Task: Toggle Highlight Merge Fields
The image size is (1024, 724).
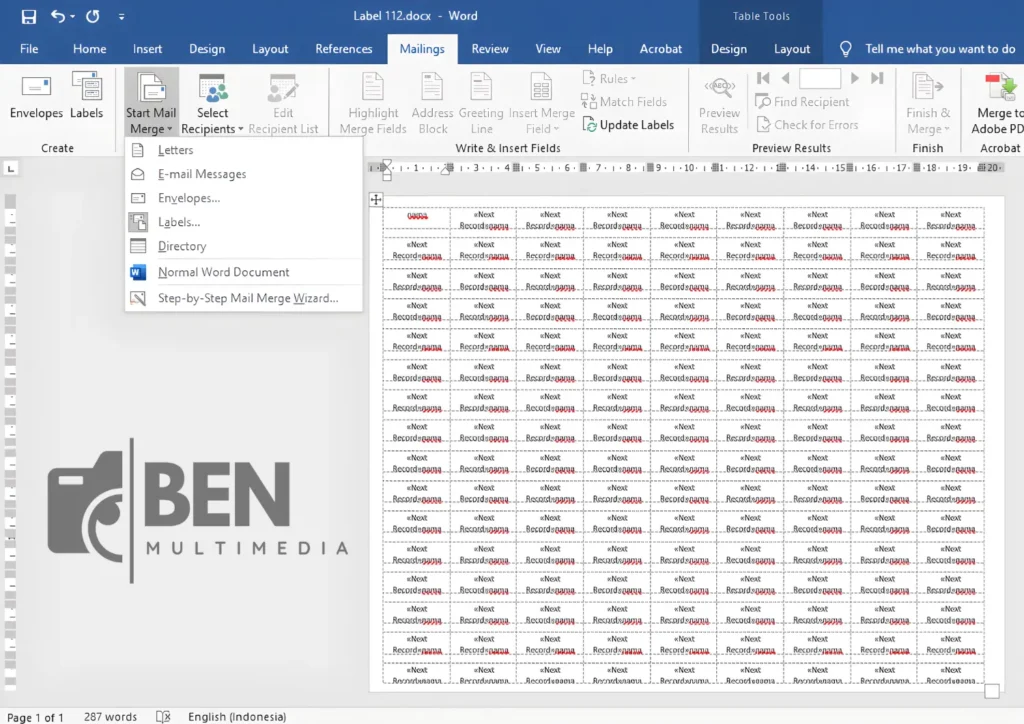Action: [x=371, y=100]
